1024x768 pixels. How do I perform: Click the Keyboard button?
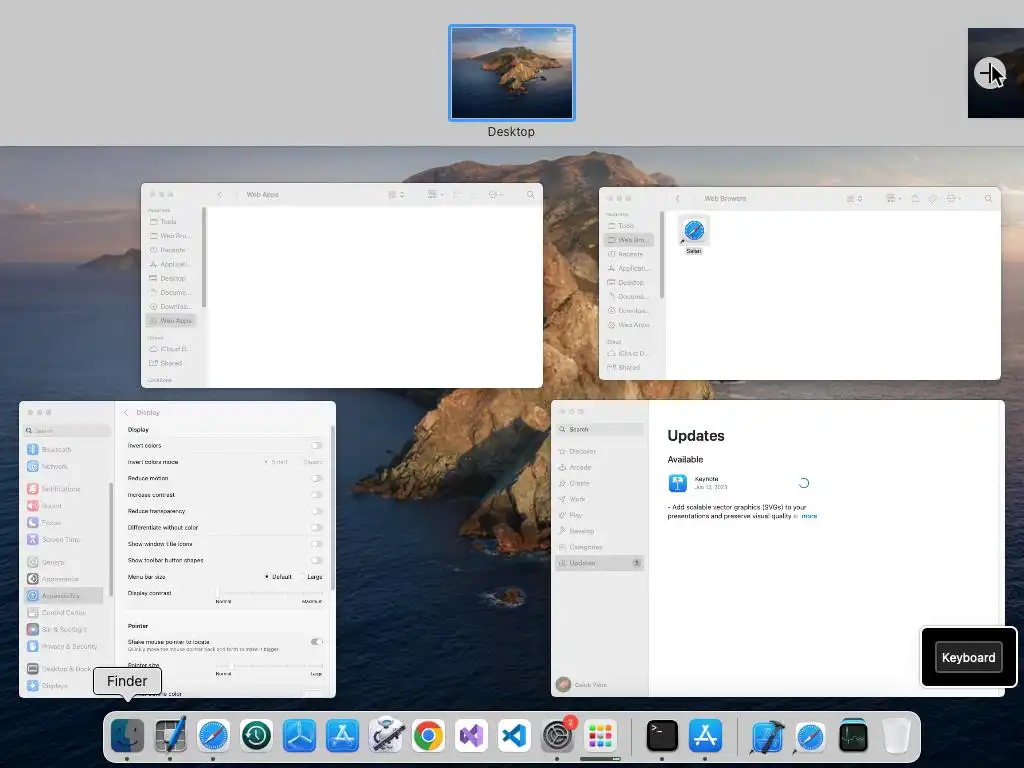968,658
